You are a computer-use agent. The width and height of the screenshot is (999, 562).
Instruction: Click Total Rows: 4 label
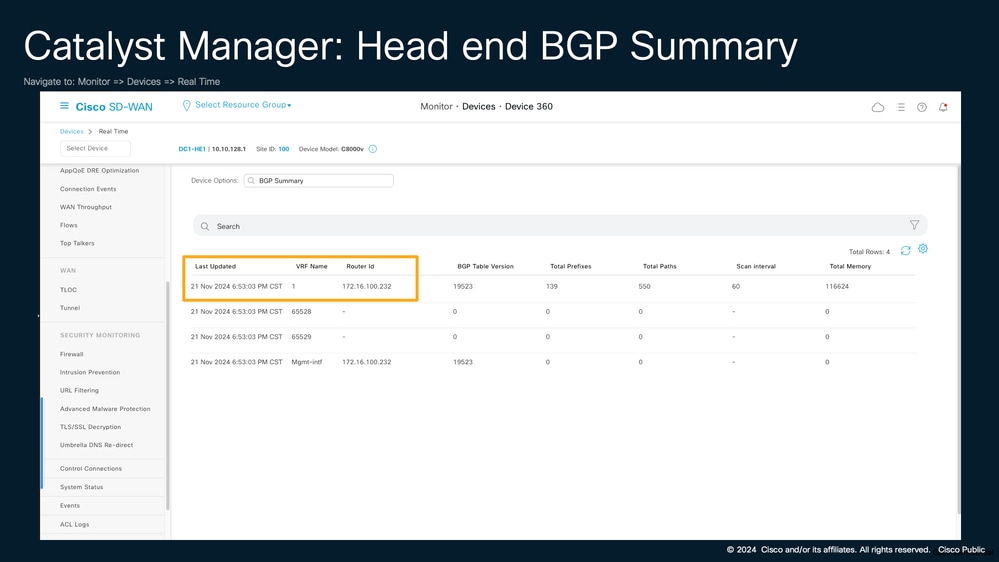(x=869, y=252)
